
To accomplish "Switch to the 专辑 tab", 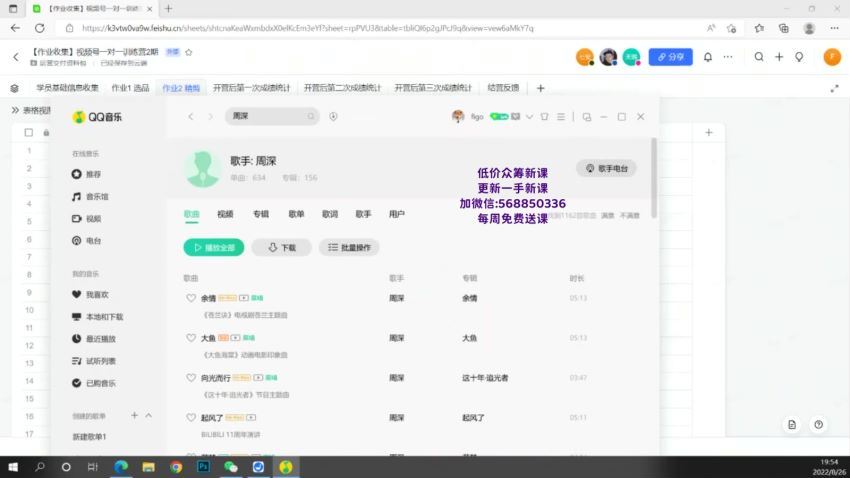I will (x=261, y=214).
